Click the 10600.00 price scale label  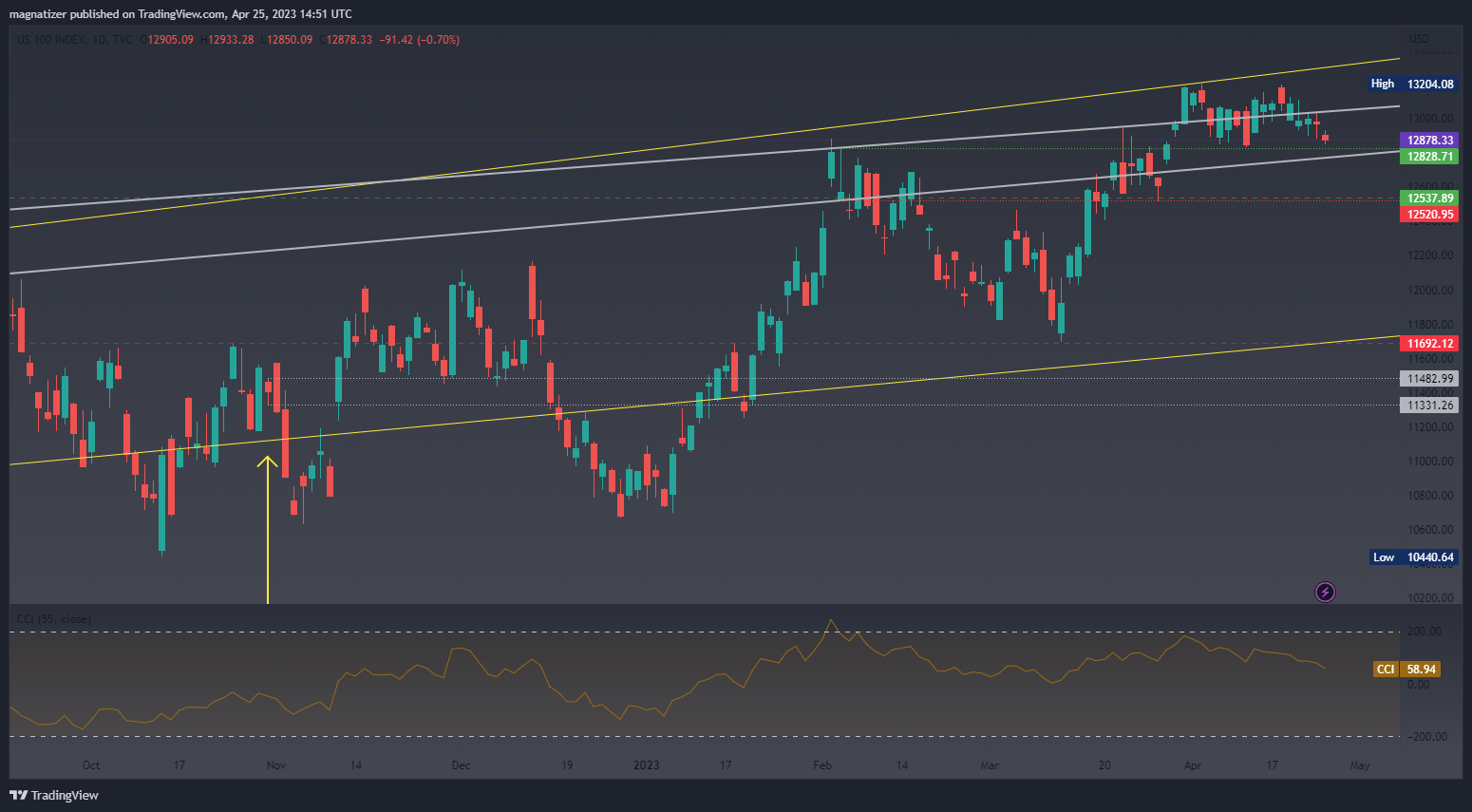pos(1430,530)
